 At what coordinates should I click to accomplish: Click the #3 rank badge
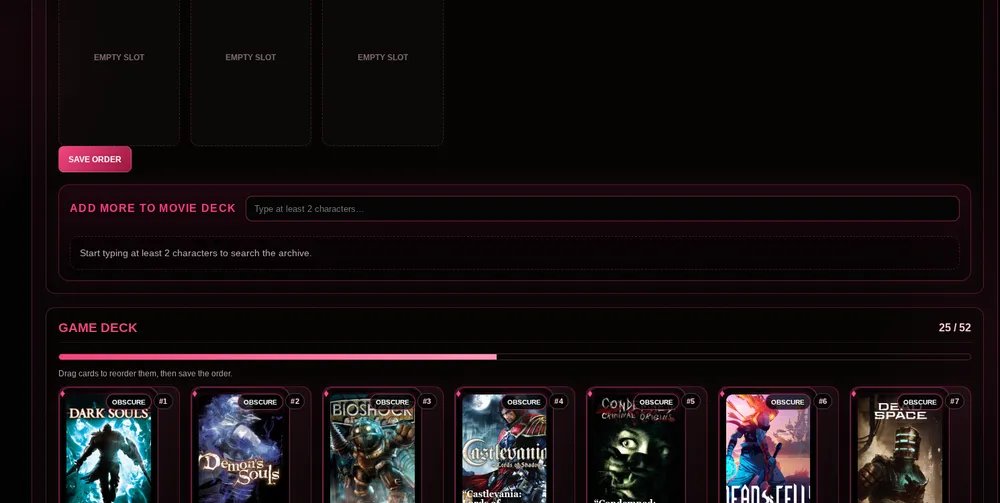tap(427, 402)
